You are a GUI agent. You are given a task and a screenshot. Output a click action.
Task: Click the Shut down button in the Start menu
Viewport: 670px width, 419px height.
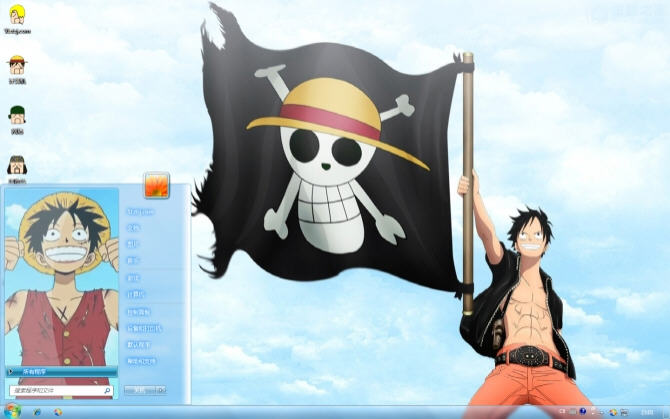[x=140, y=390]
